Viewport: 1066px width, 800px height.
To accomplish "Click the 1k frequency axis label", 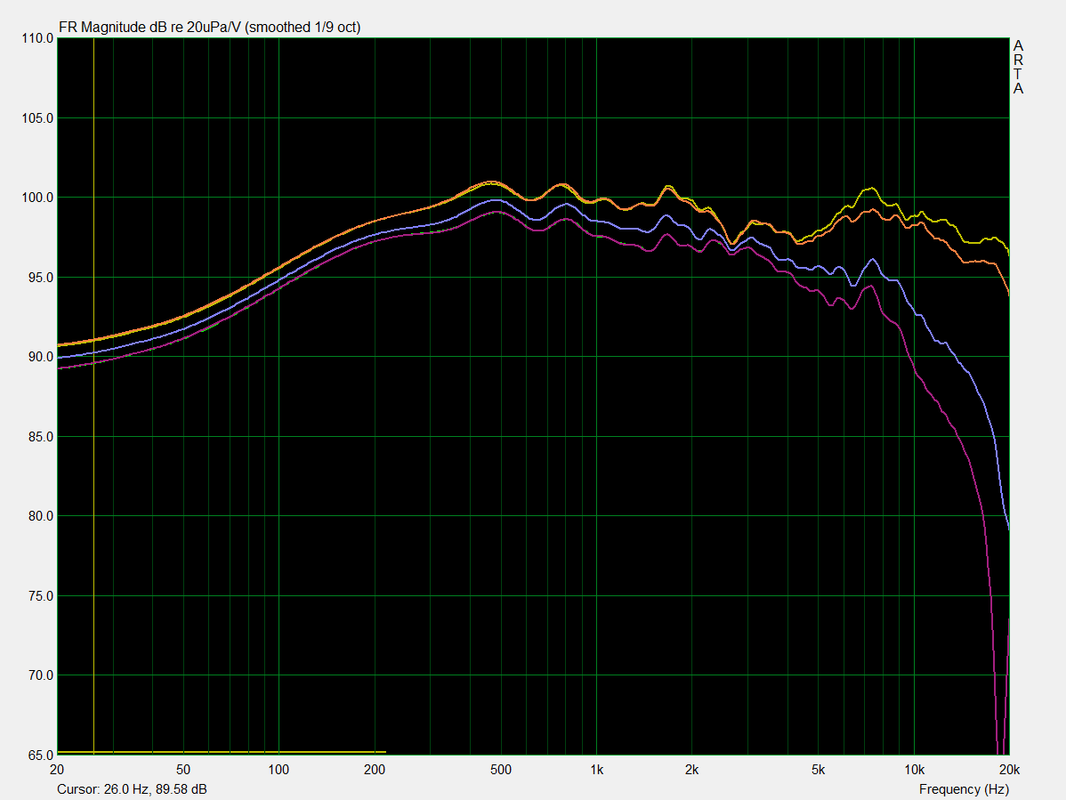I will tap(596, 770).
